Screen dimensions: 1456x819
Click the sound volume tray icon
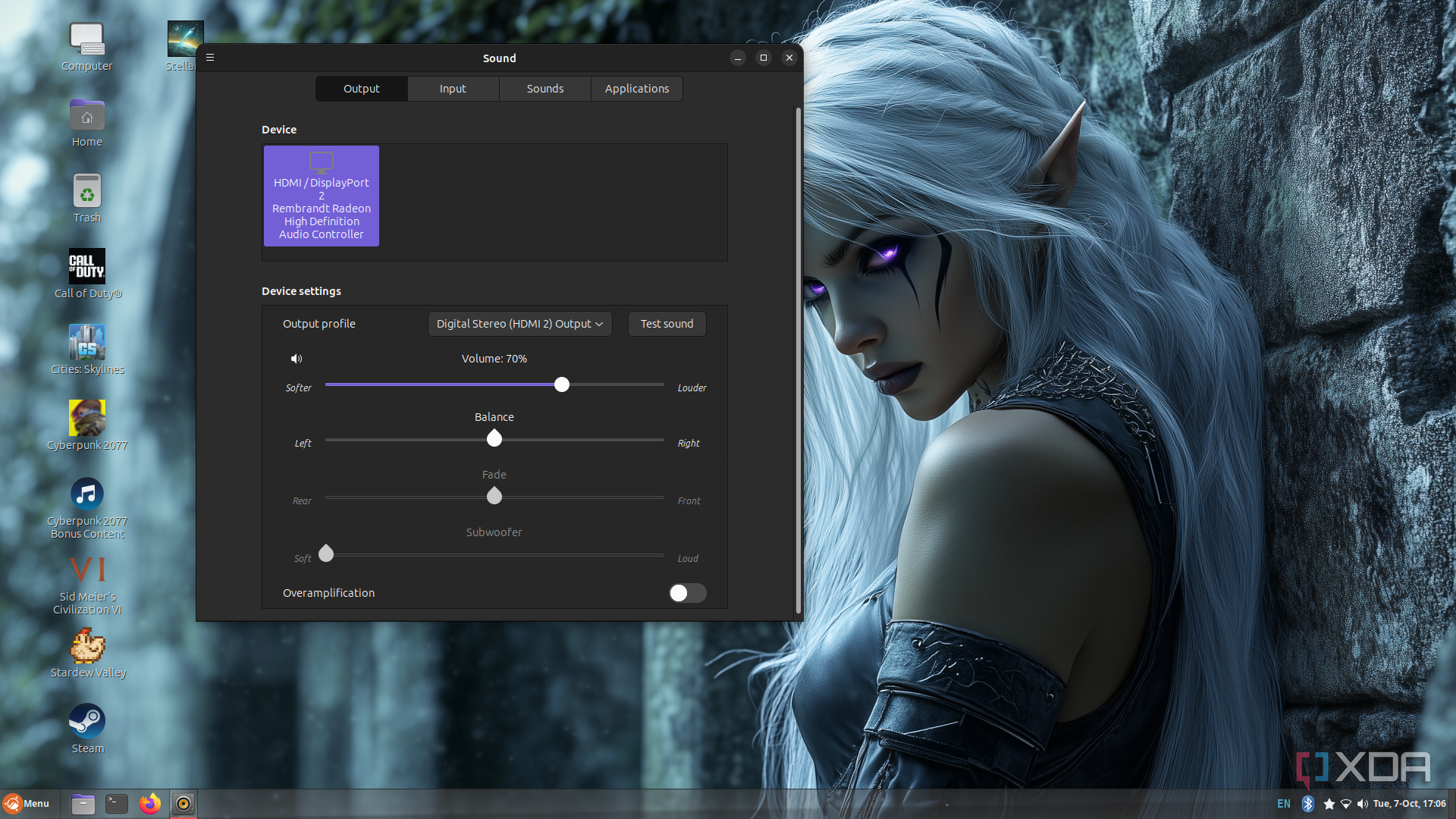[x=1363, y=804]
